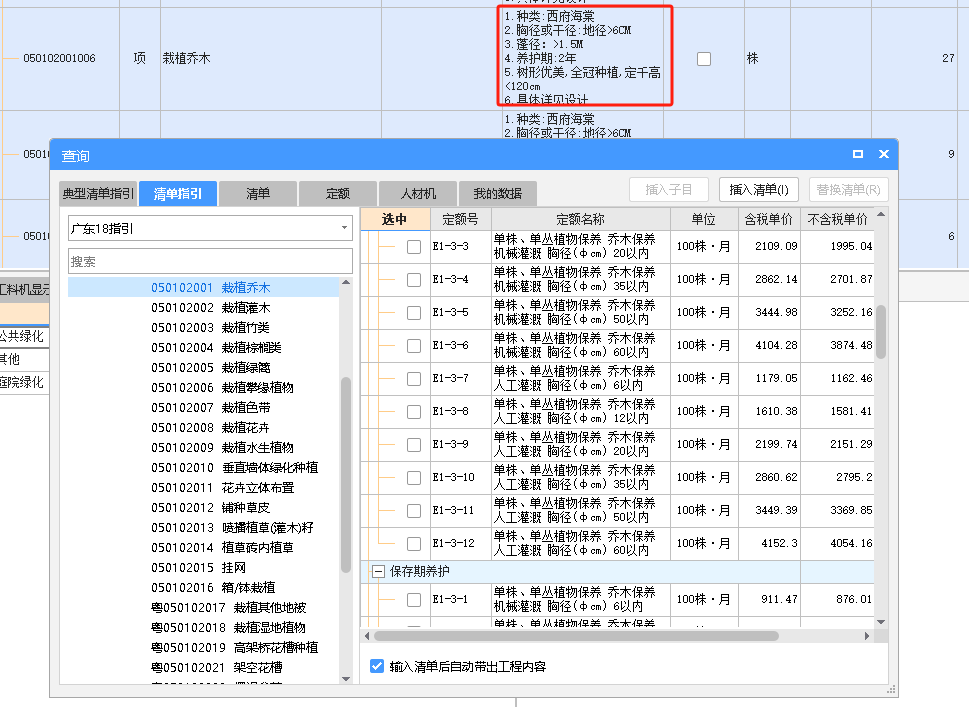Click the left list scroll-down arrow
The height and width of the screenshot is (707, 969).
(x=346, y=679)
